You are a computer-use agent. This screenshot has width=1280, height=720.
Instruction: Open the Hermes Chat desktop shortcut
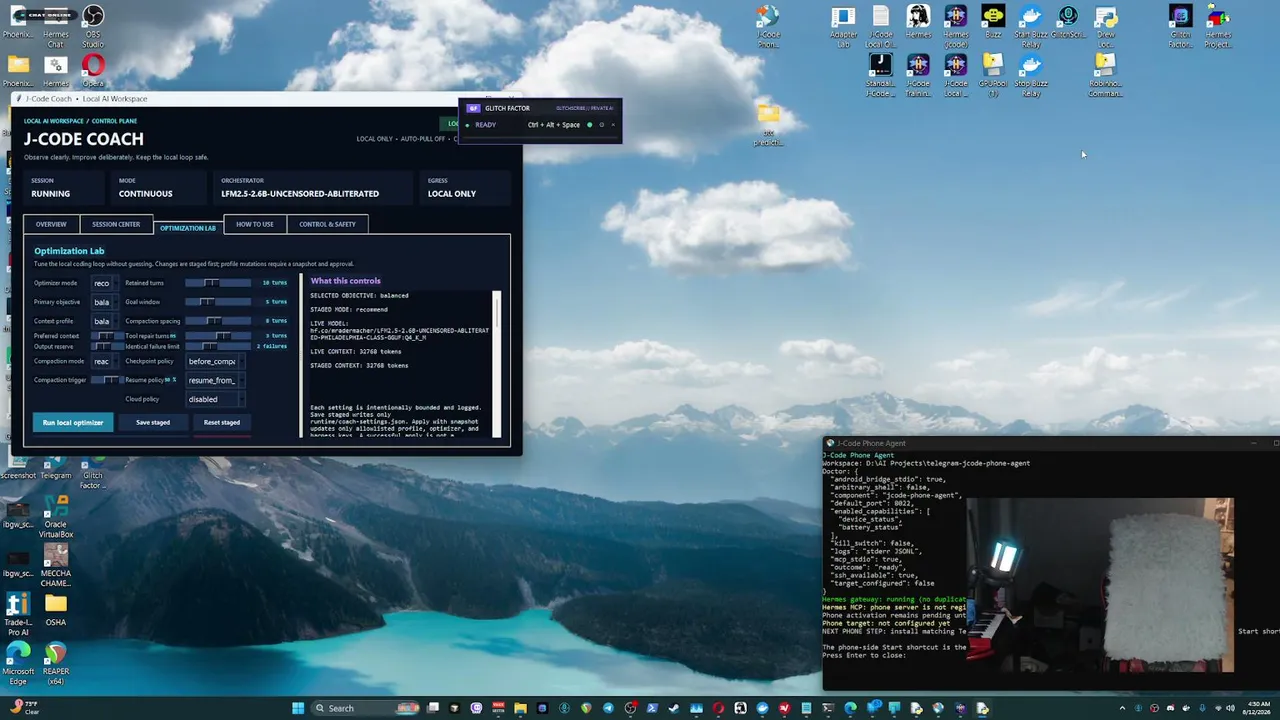click(56, 26)
